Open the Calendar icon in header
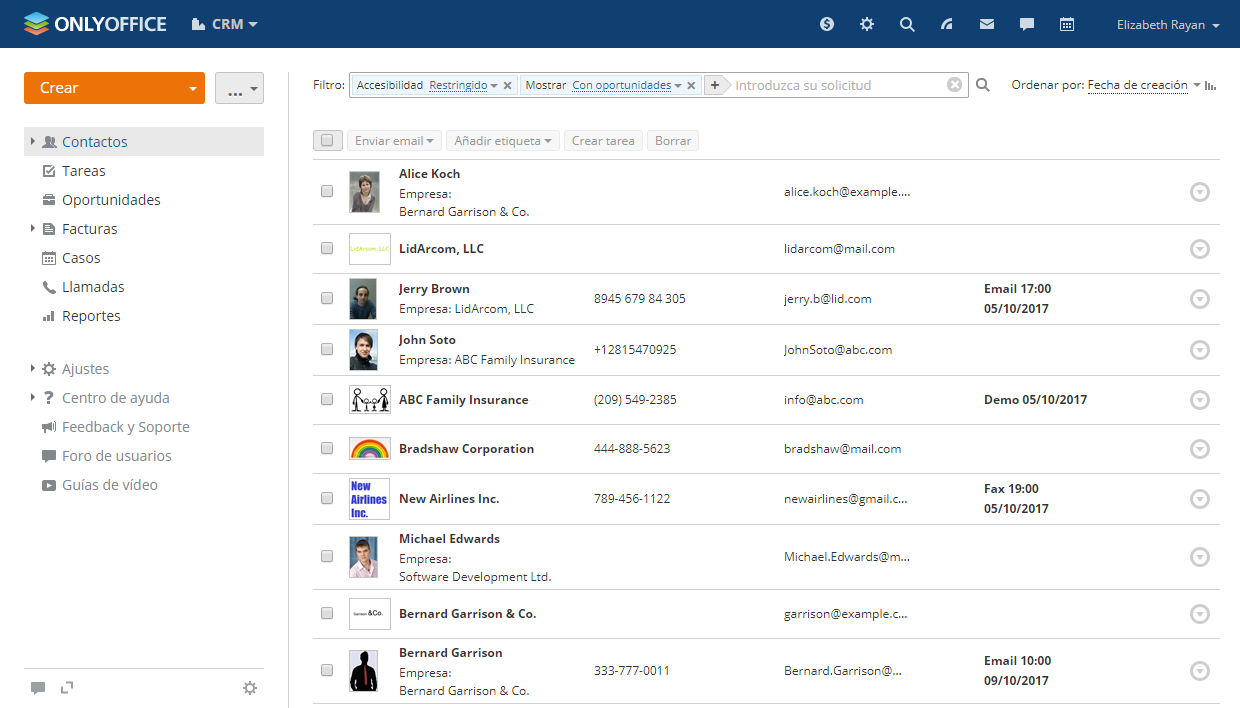1240x708 pixels. pyautogui.click(x=1067, y=24)
